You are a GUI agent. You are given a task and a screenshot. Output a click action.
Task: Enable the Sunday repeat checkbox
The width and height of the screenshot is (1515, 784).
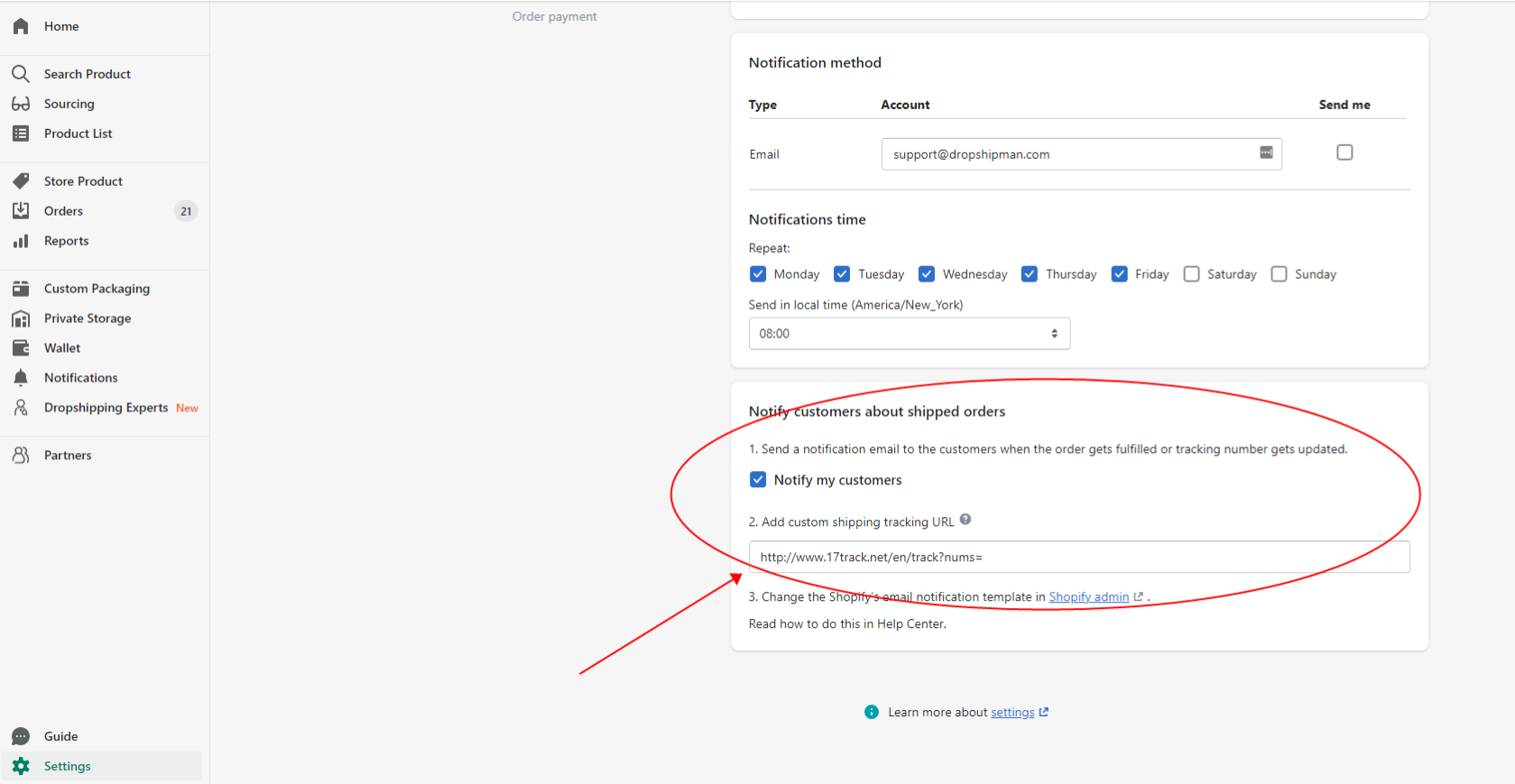coord(1279,274)
